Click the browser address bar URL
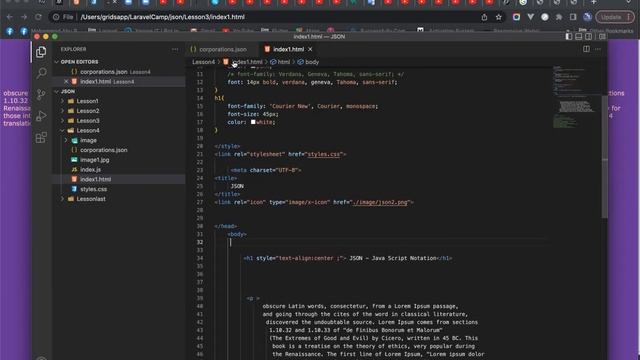The height and width of the screenshot is (360, 640). (x=162, y=17)
